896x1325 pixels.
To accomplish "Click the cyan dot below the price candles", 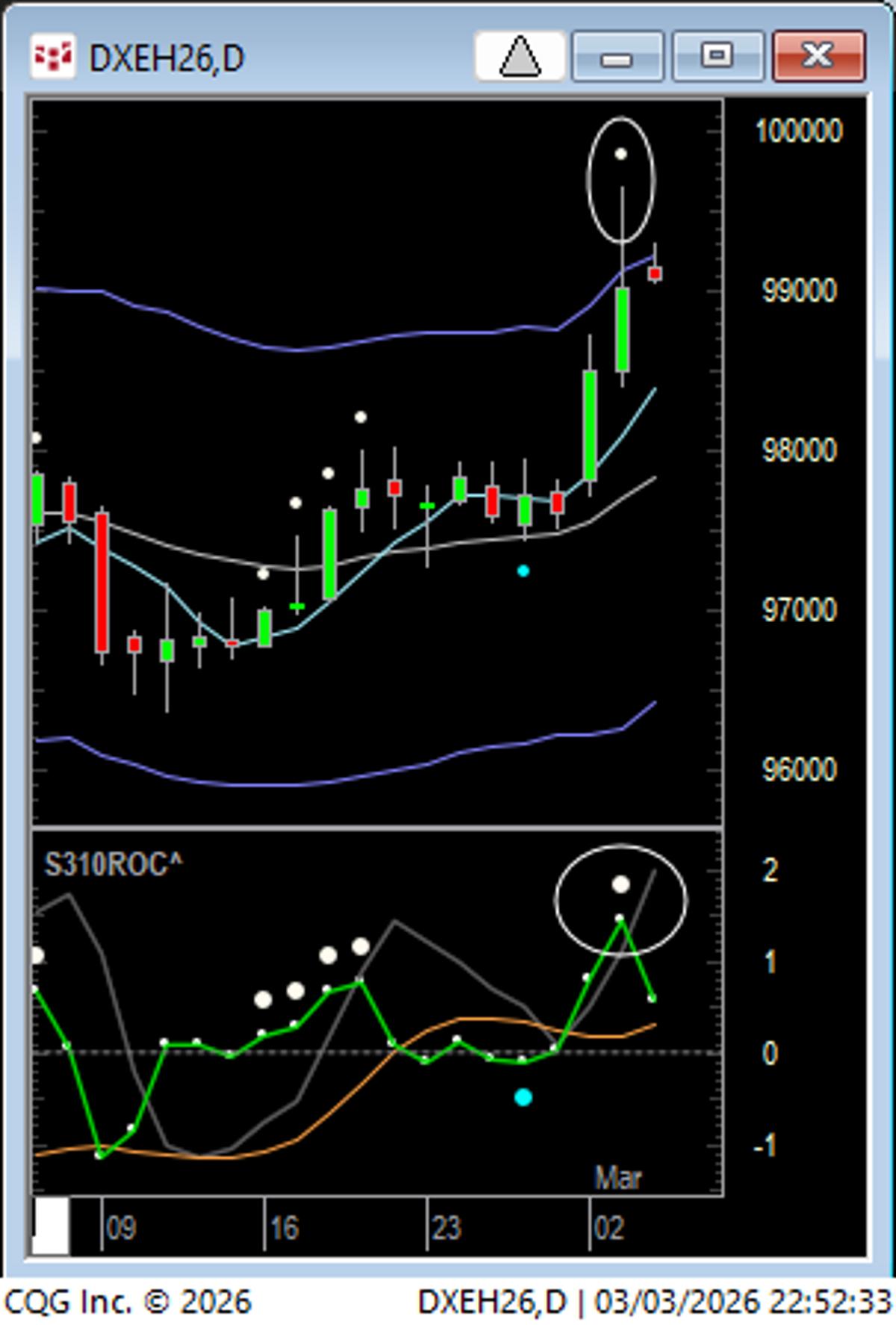I will pyautogui.click(x=523, y=571).
